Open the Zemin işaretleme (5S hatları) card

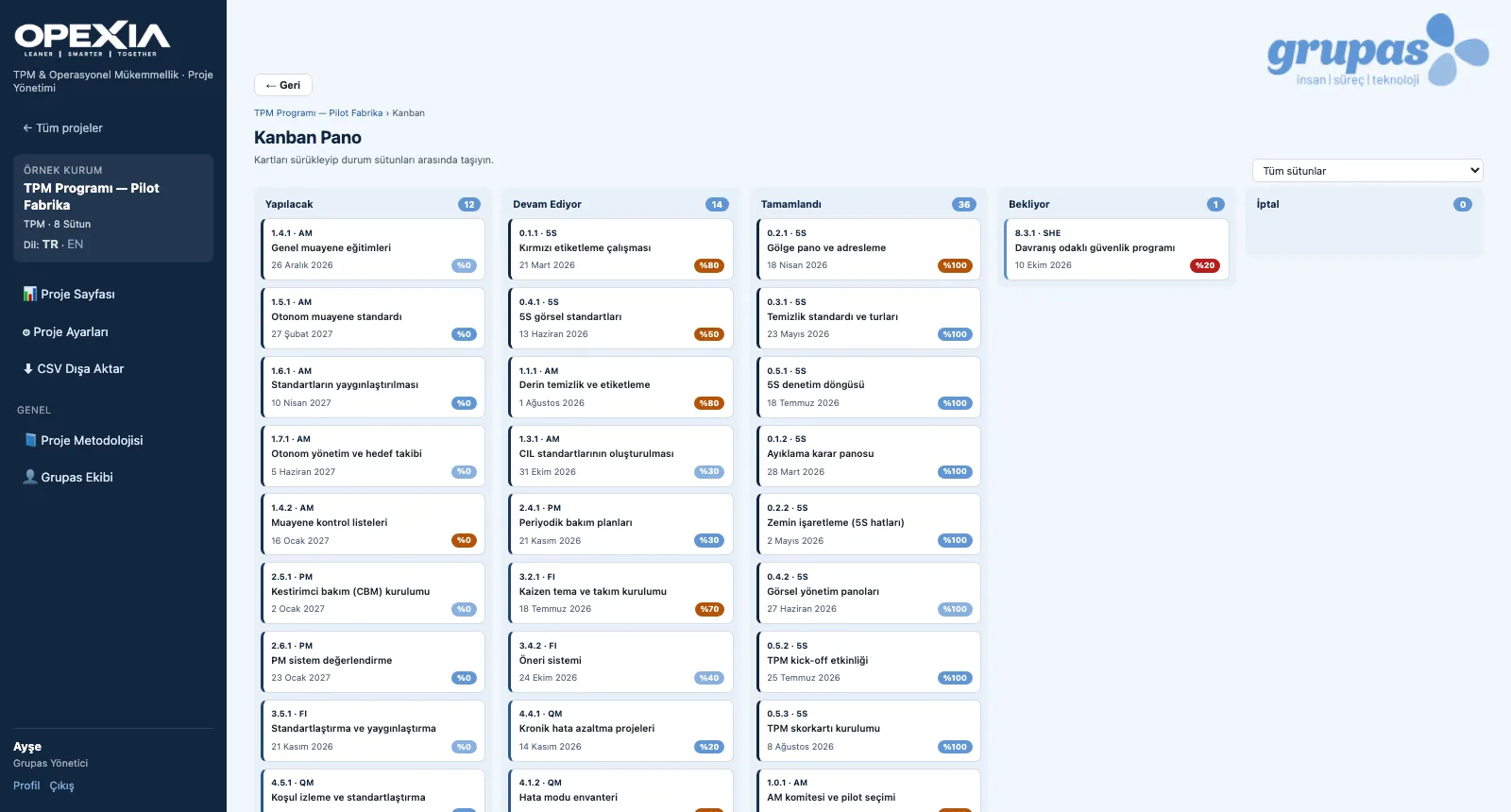pos(869,524)
